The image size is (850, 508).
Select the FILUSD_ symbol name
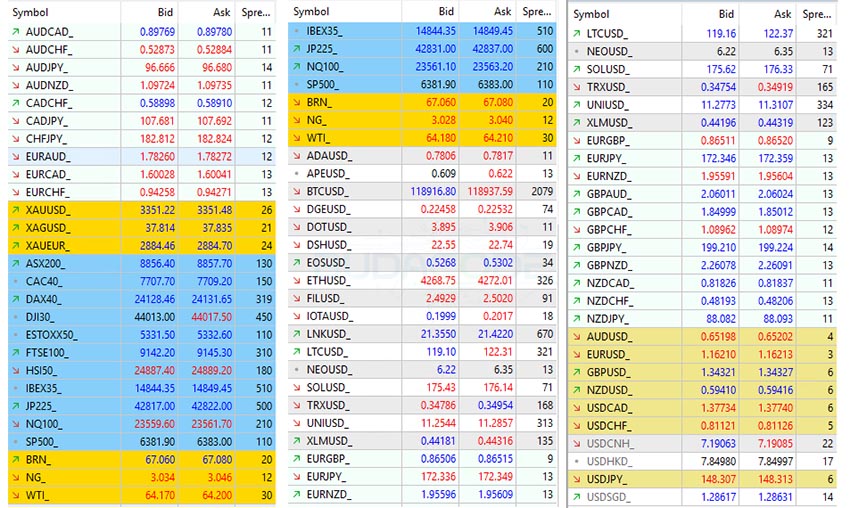coord(325,299)
